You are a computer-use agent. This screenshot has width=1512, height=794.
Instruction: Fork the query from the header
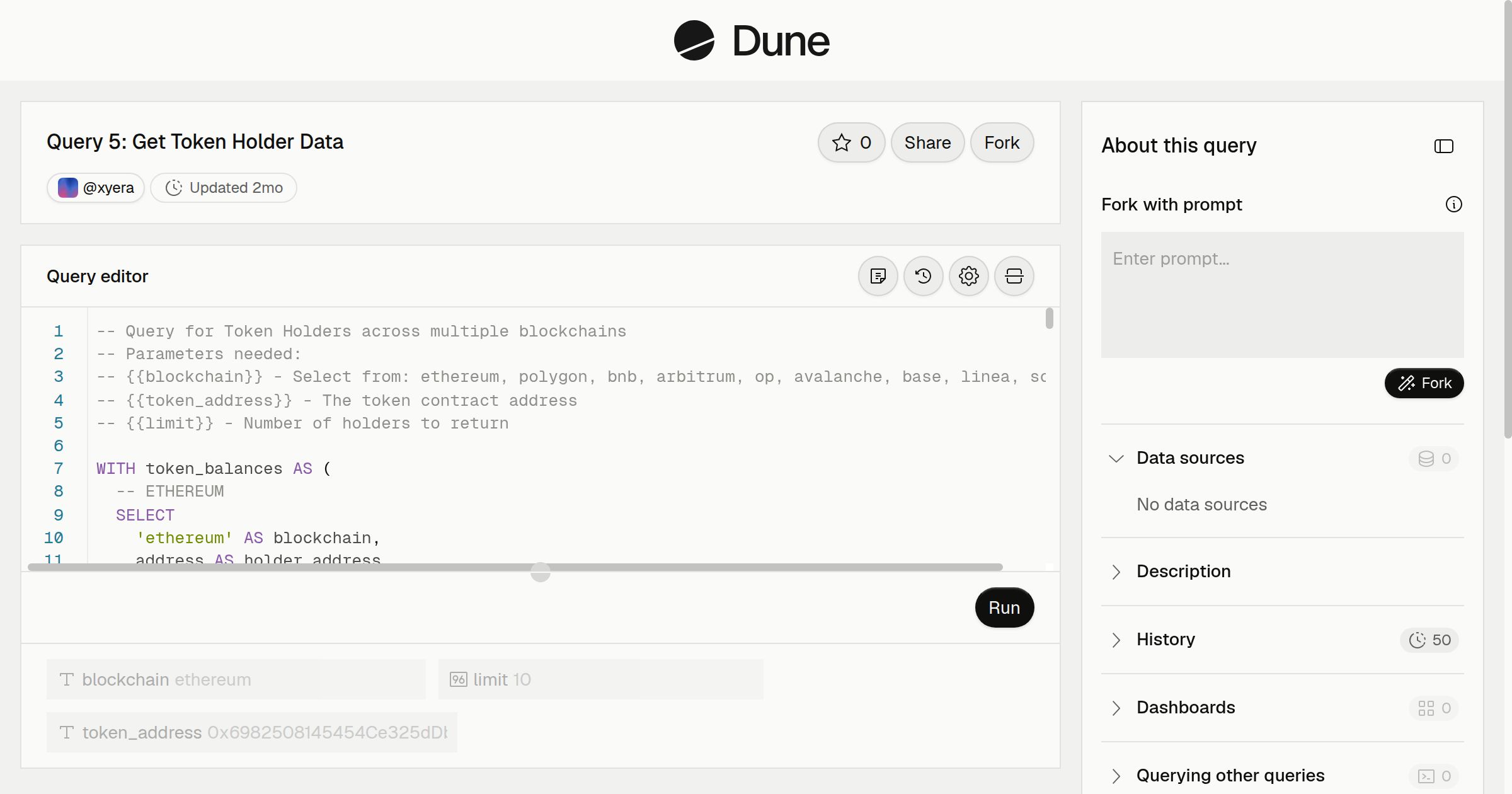point(1002,142)
